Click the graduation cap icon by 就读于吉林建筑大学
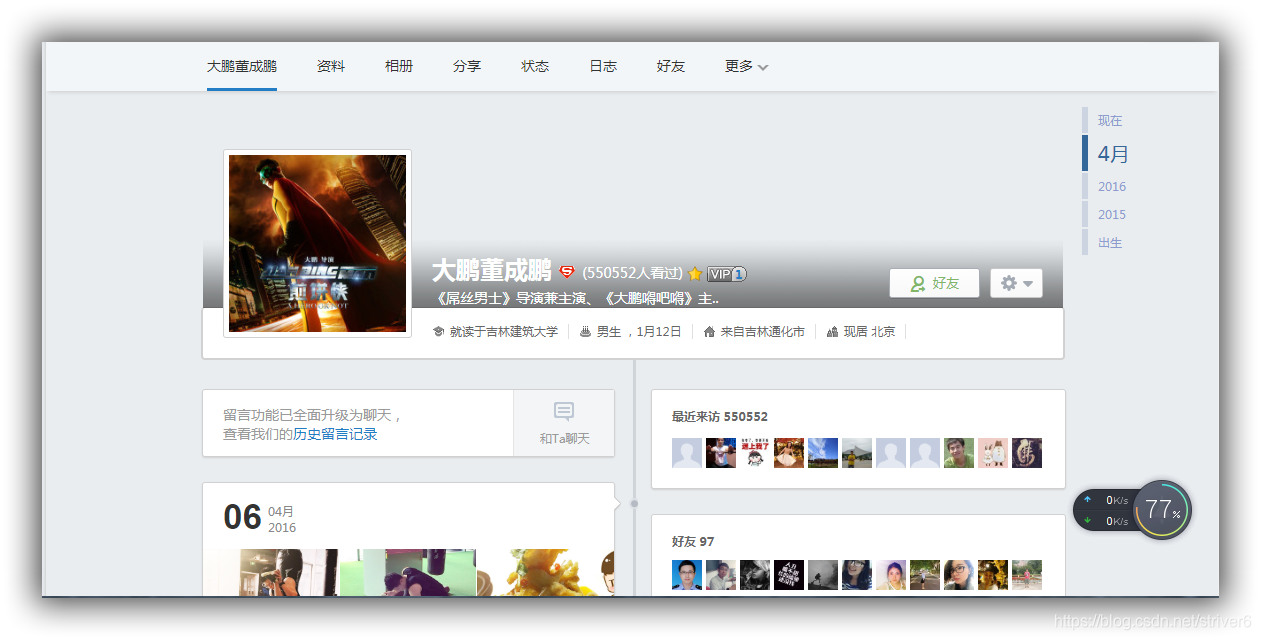This screenshot has width=1261, height=640. click(x=438, y=331)
